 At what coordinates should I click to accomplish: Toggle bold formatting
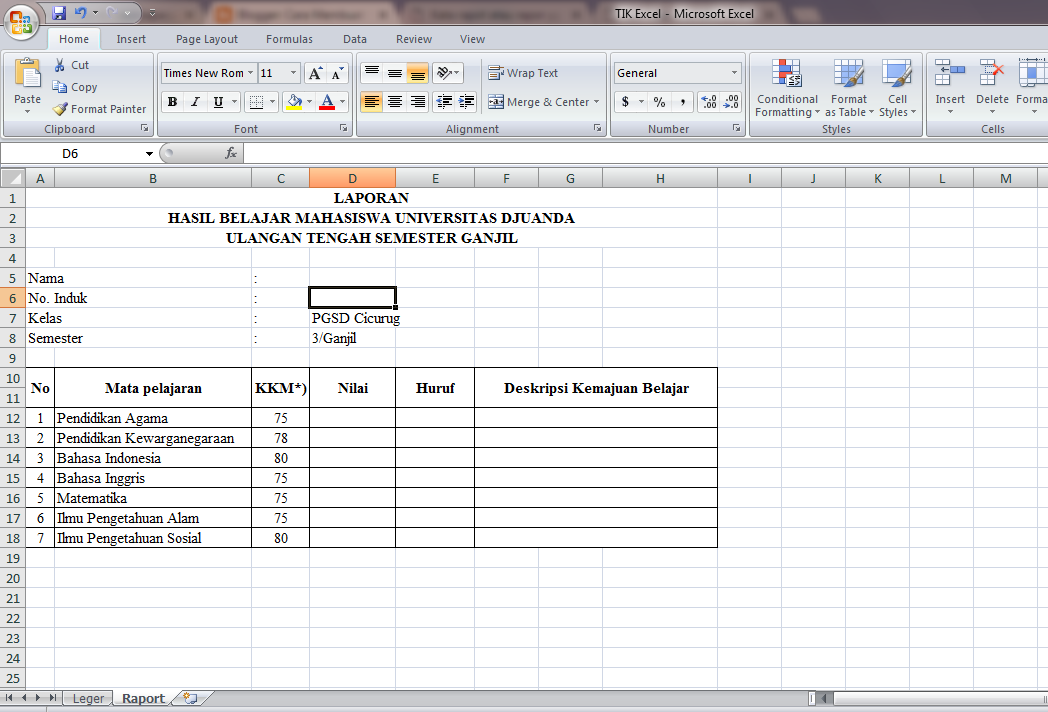pos(172,101)
